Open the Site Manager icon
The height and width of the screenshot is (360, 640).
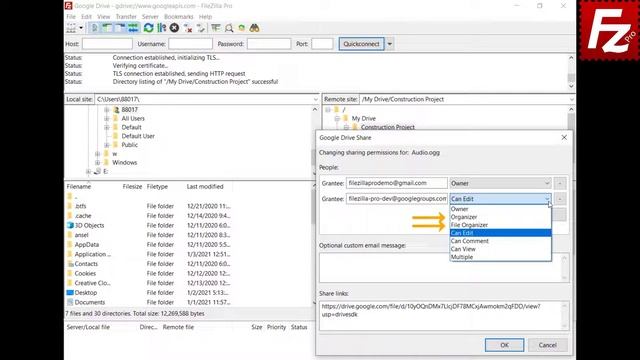pos(71,28)
